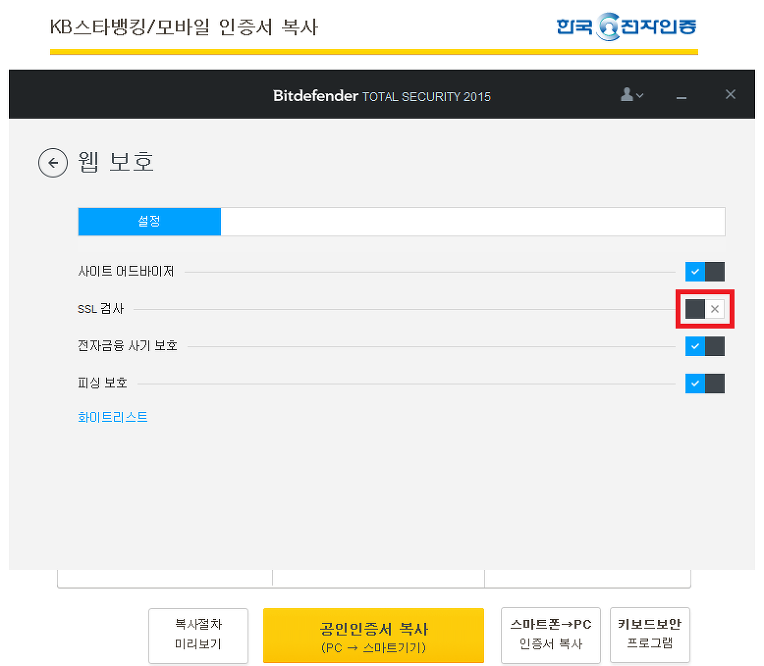The width and height of the screenshot is (764, 666).
Task: Click the 한국전자인증 logo
Action: [626, 27]
